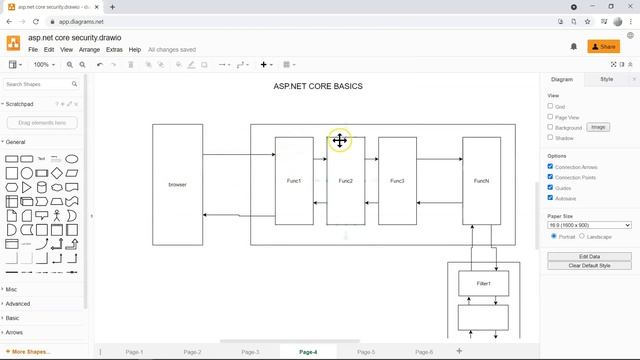Expand the Advanced shapes section
The image size is (640, 360).
pyautogui.click(x=17, y=304)
